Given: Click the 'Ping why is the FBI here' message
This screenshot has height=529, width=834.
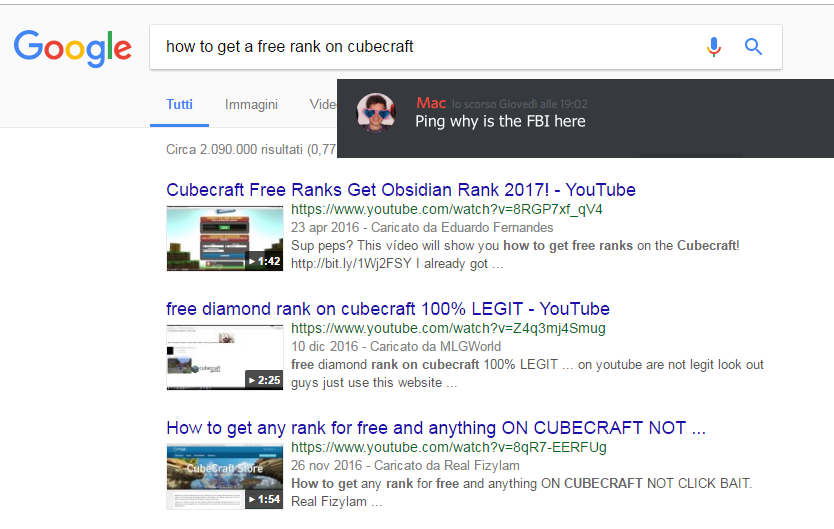Looking at the screenshot, I should coord(500,122).
